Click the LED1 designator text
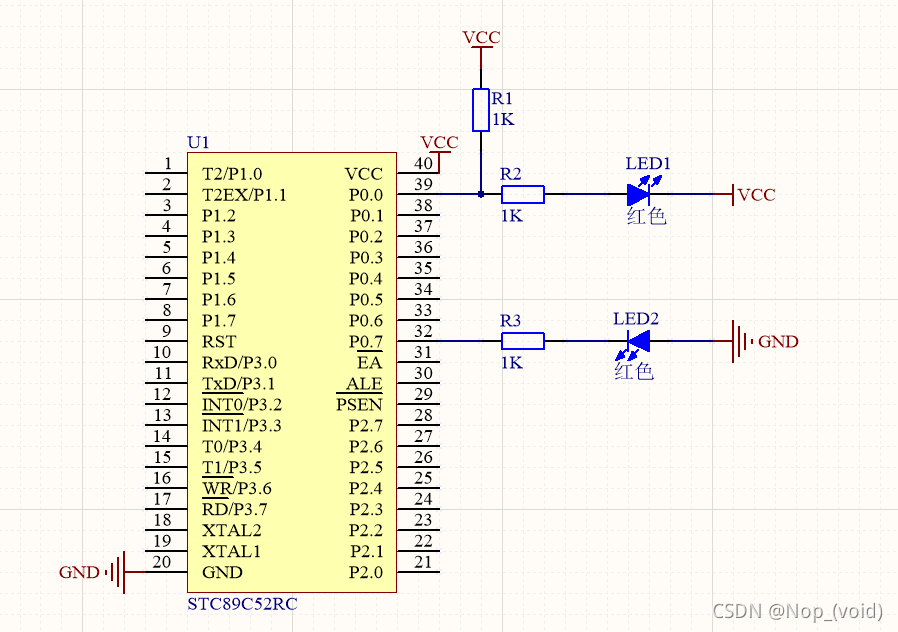Image resolution: width=898 pixels, height=632 pixels. [x=648, y=164]
